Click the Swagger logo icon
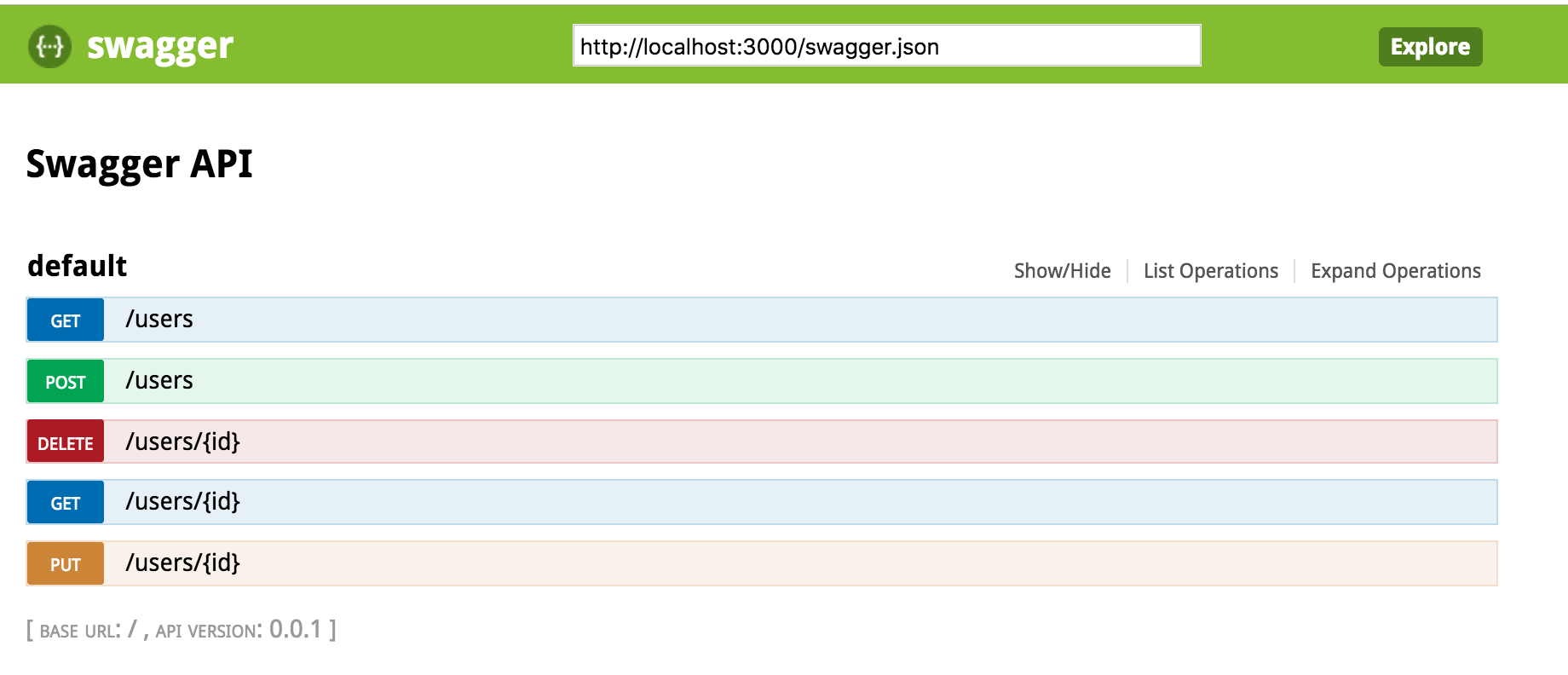 click(x=49, y=46)
